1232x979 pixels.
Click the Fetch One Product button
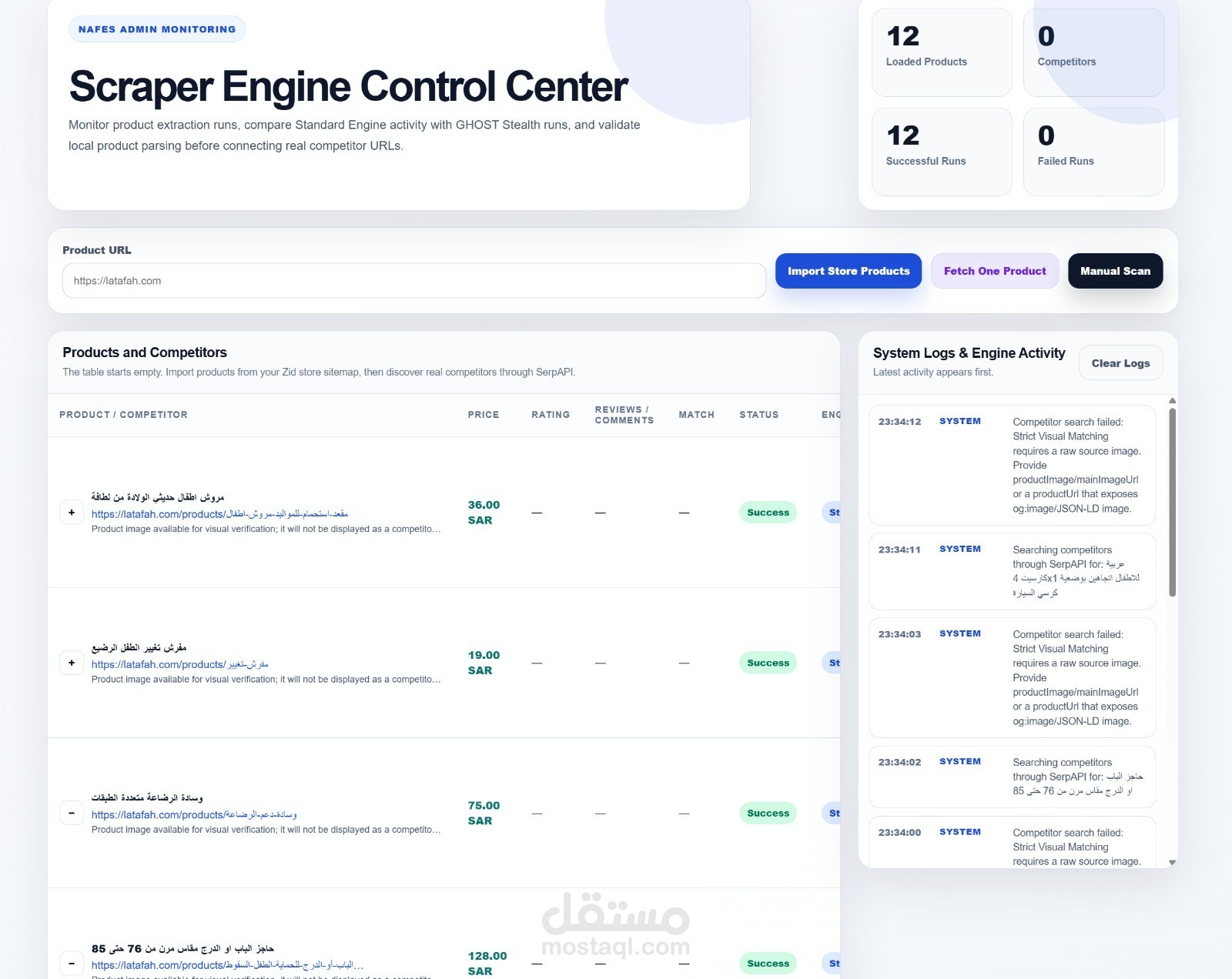coord(995,271)
